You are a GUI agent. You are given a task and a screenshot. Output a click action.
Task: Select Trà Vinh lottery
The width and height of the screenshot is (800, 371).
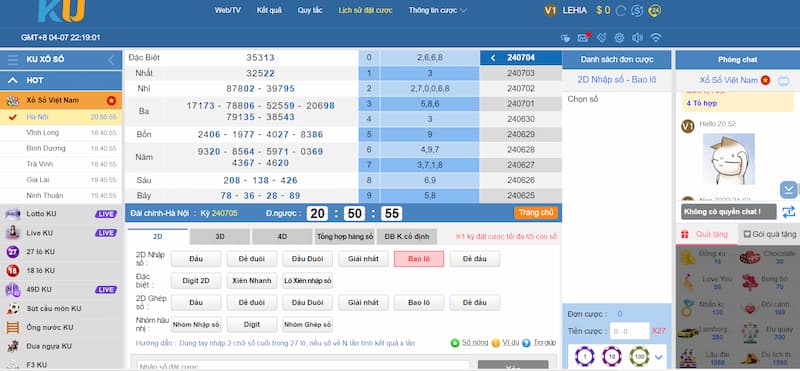[61, 164]
